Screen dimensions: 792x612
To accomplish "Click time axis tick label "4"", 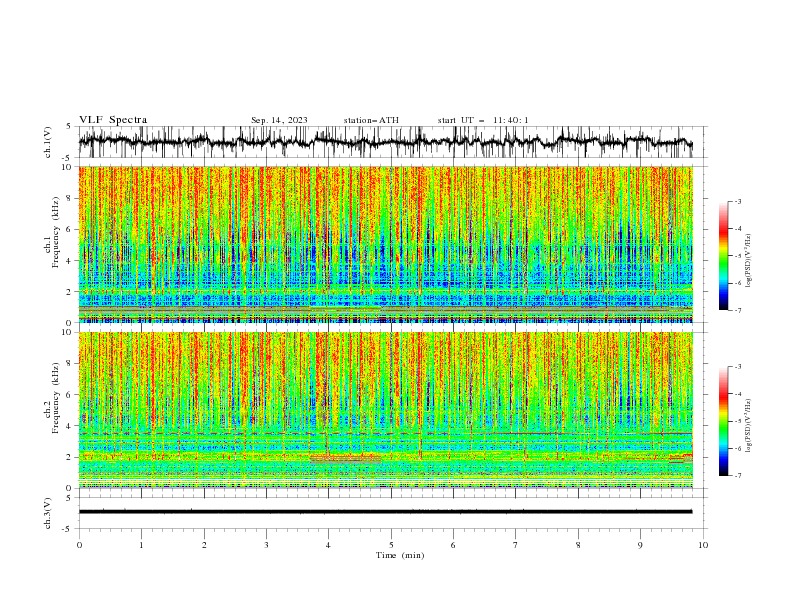I will 328,545.
